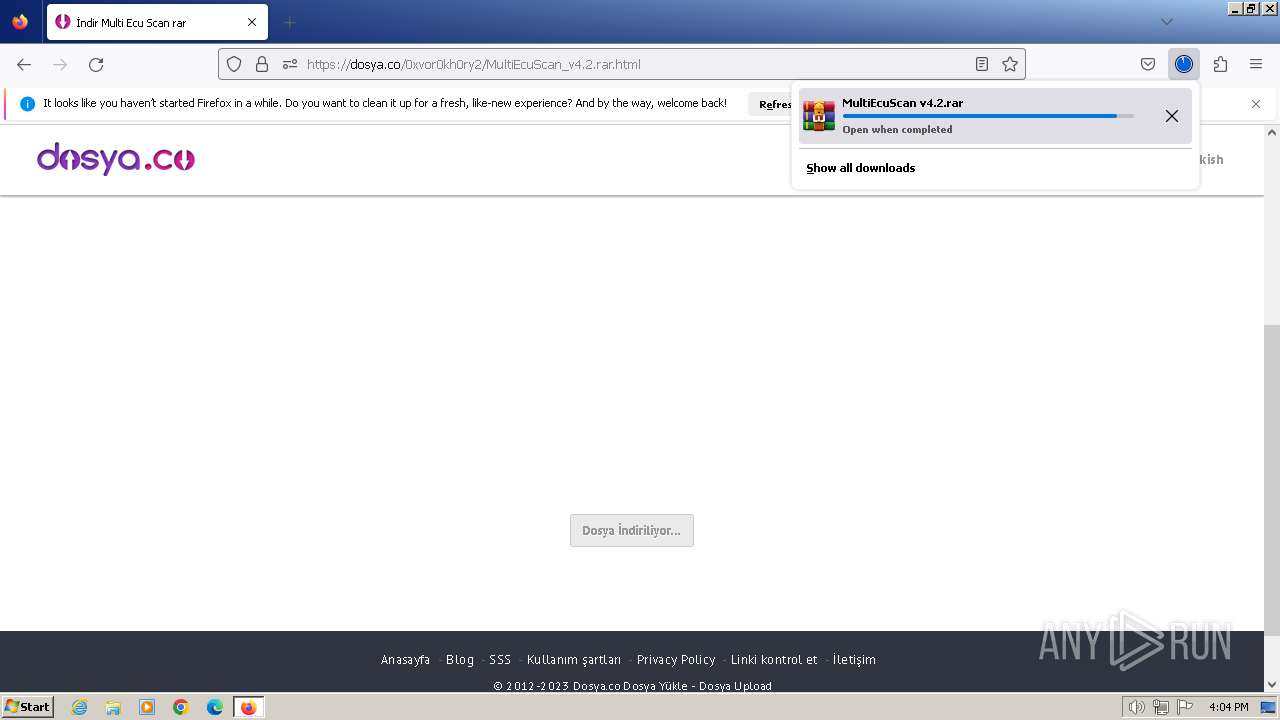Open the downloads toolbar button
This screenshot has width=1280, height=720.
[x=1184, y=64]
